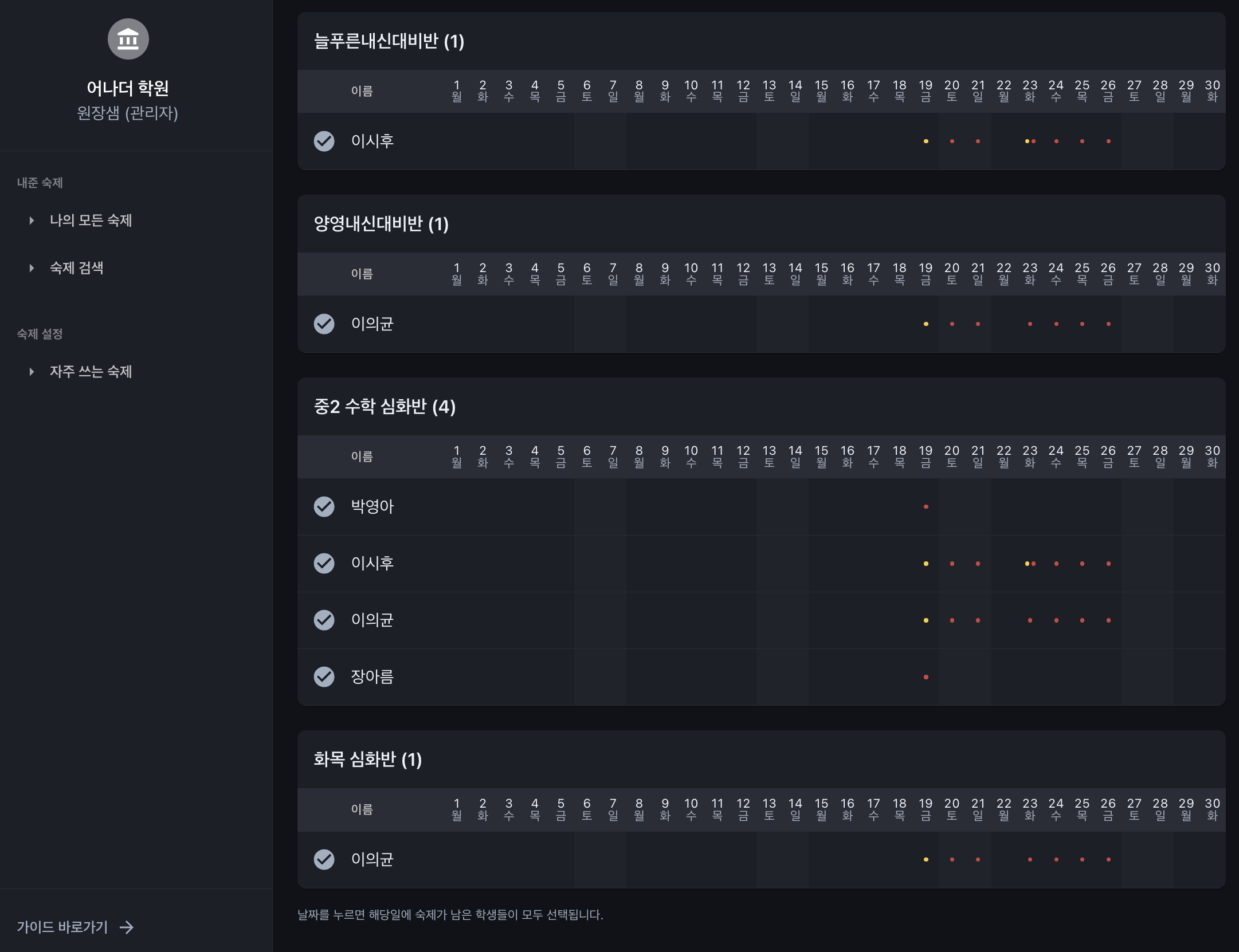The image size is (1239, 952).
Task: Click student name 이의균 in 화목 심화반
Action: tap(373, 859)
